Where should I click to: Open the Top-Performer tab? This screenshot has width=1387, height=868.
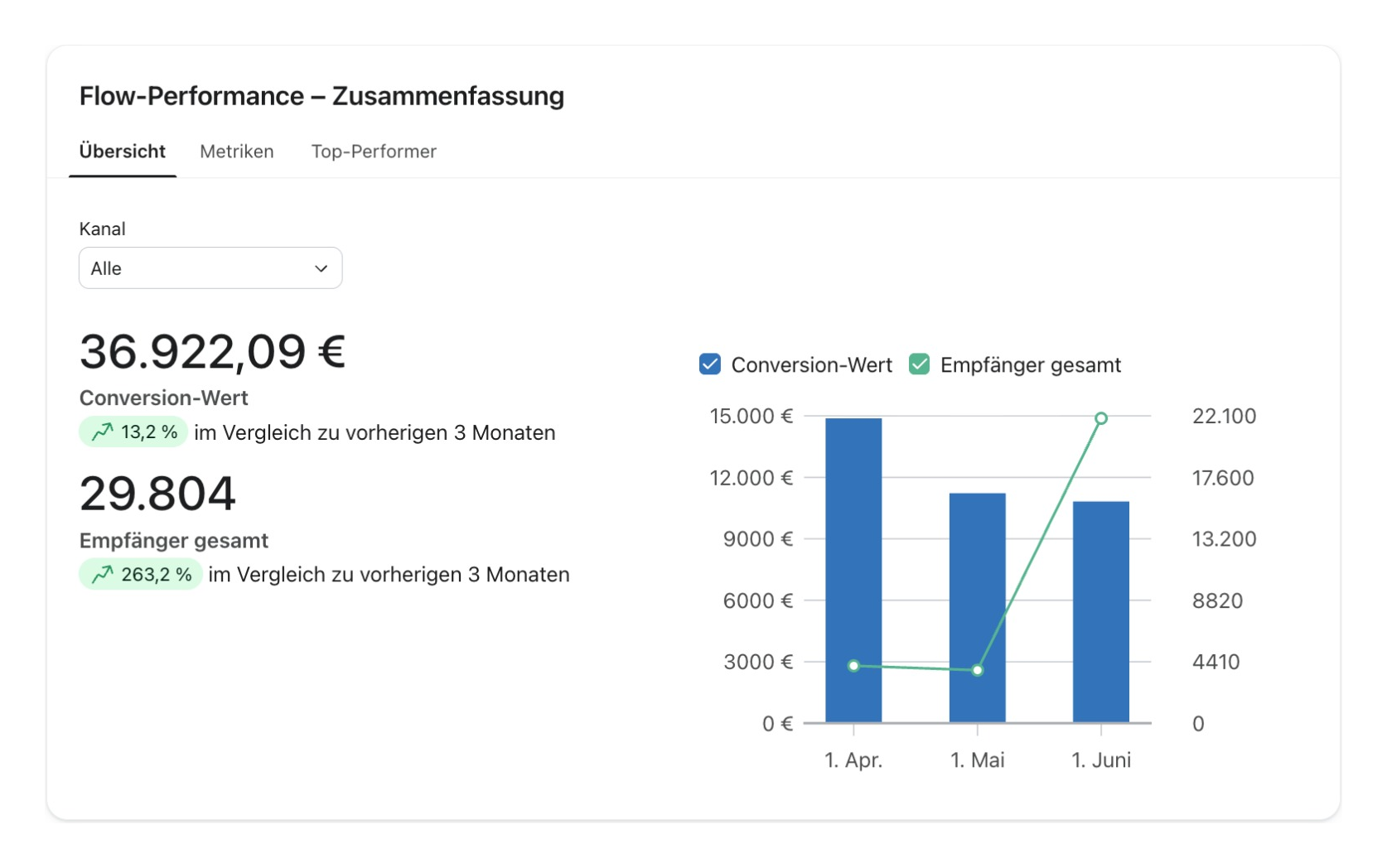[374, 152]
